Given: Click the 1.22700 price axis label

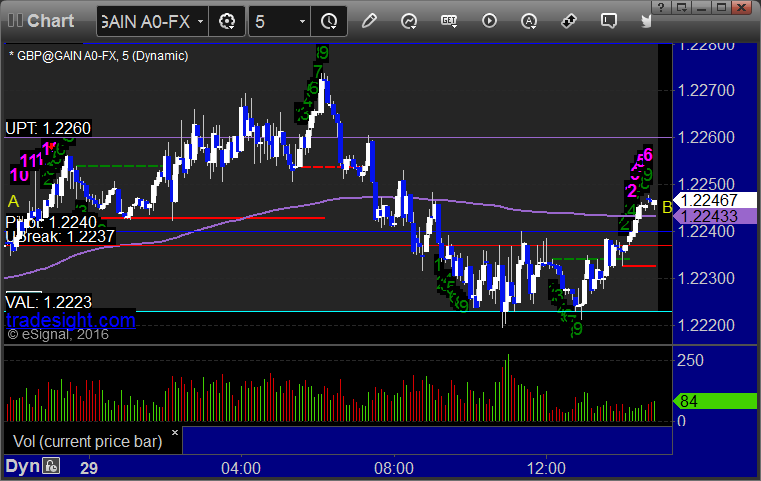Looking at the screenshot, I should pos(706,90).
